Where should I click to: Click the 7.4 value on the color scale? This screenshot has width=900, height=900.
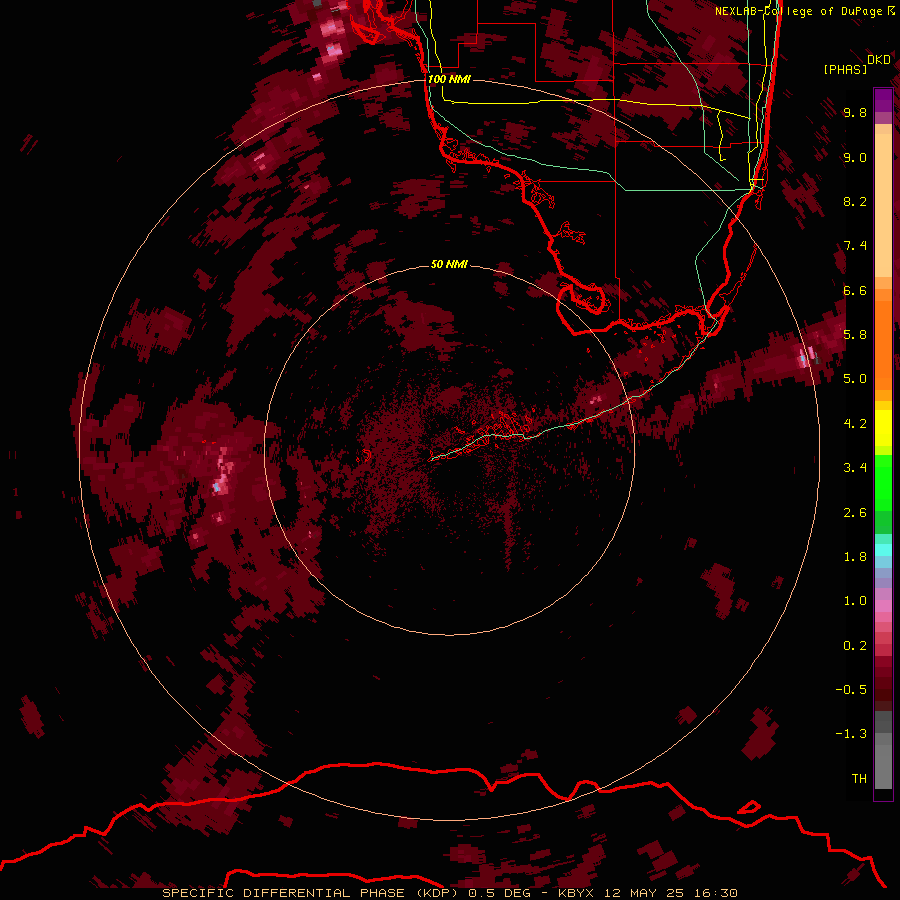[x=855, y=246]
